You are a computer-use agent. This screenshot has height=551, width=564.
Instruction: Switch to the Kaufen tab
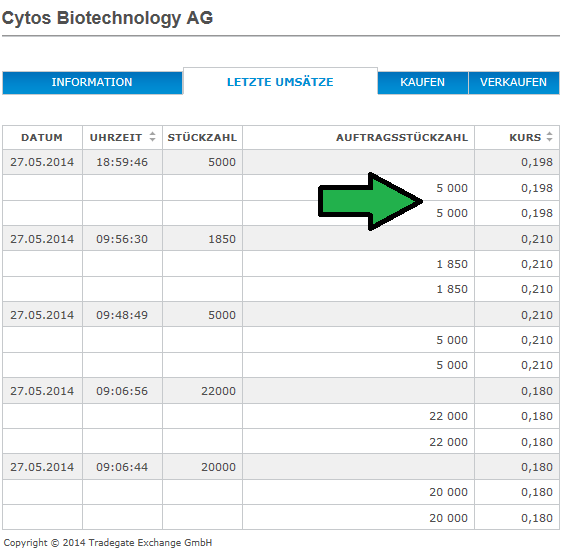coord(423,82)
